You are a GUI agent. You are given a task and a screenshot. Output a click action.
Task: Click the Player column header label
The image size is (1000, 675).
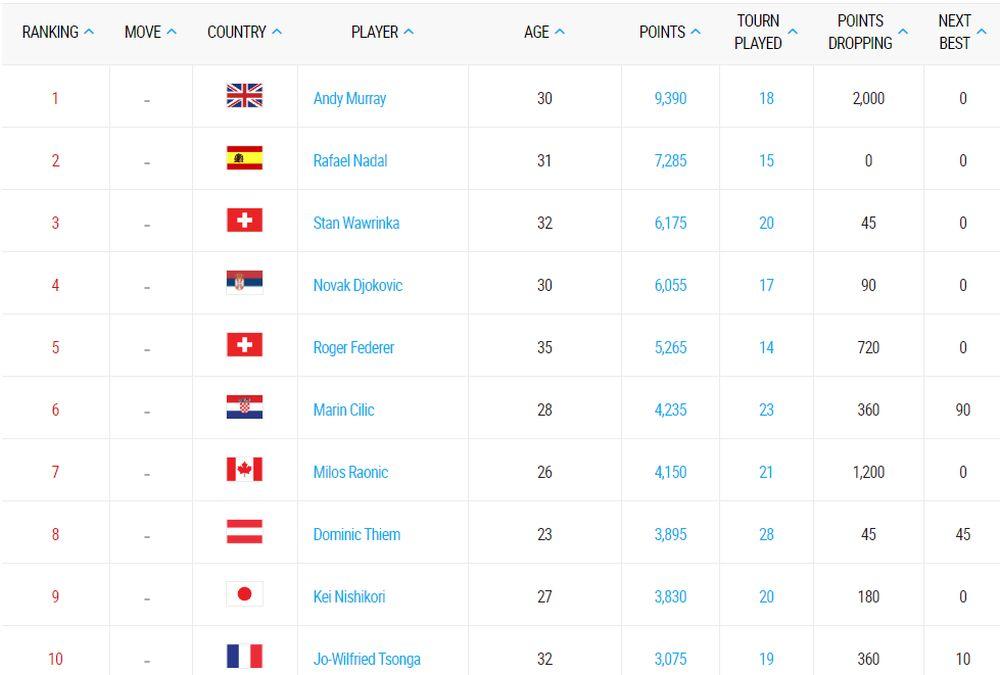[374, 32]
